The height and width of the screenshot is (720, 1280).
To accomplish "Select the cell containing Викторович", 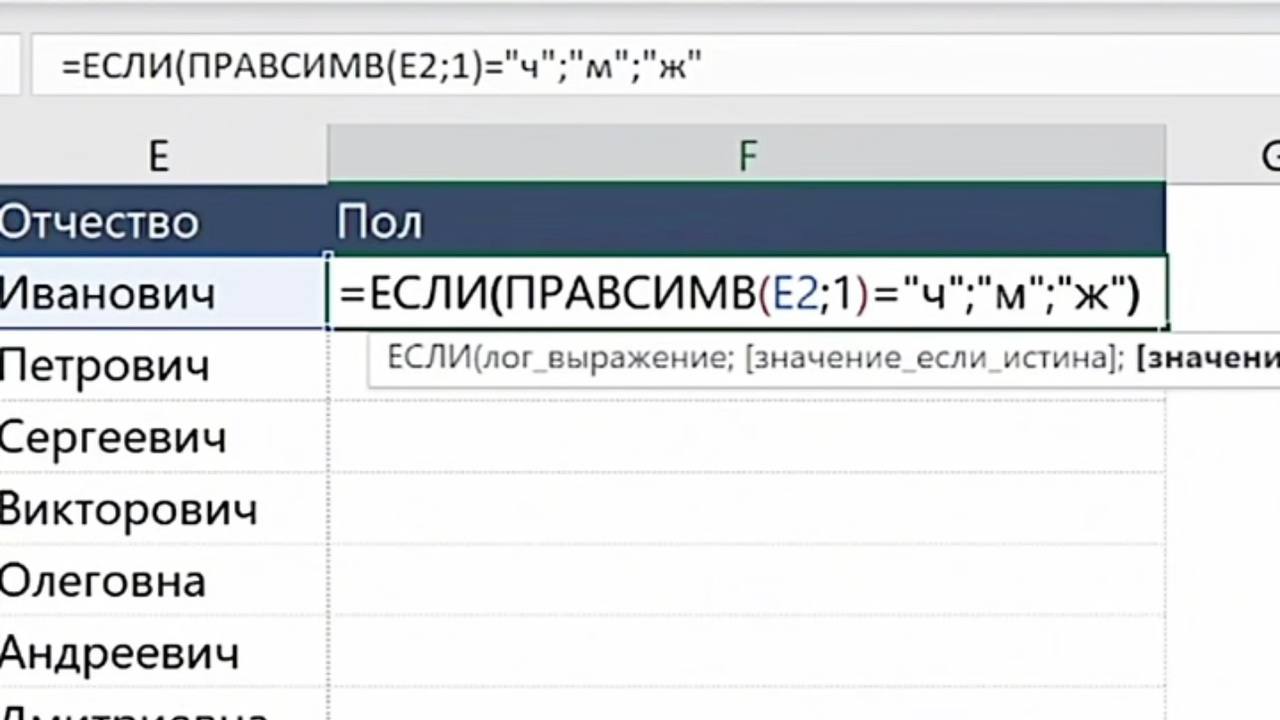I will point(163,508).
